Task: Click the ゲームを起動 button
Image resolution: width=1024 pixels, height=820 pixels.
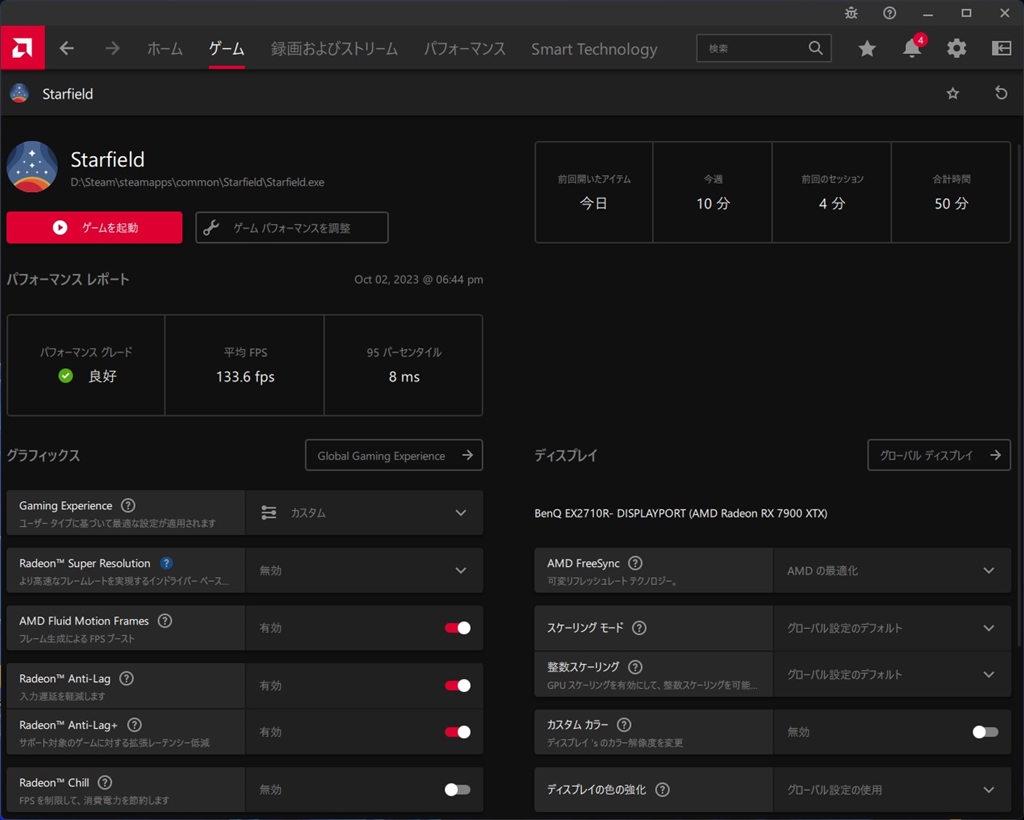Action: [x=95, y=227]
